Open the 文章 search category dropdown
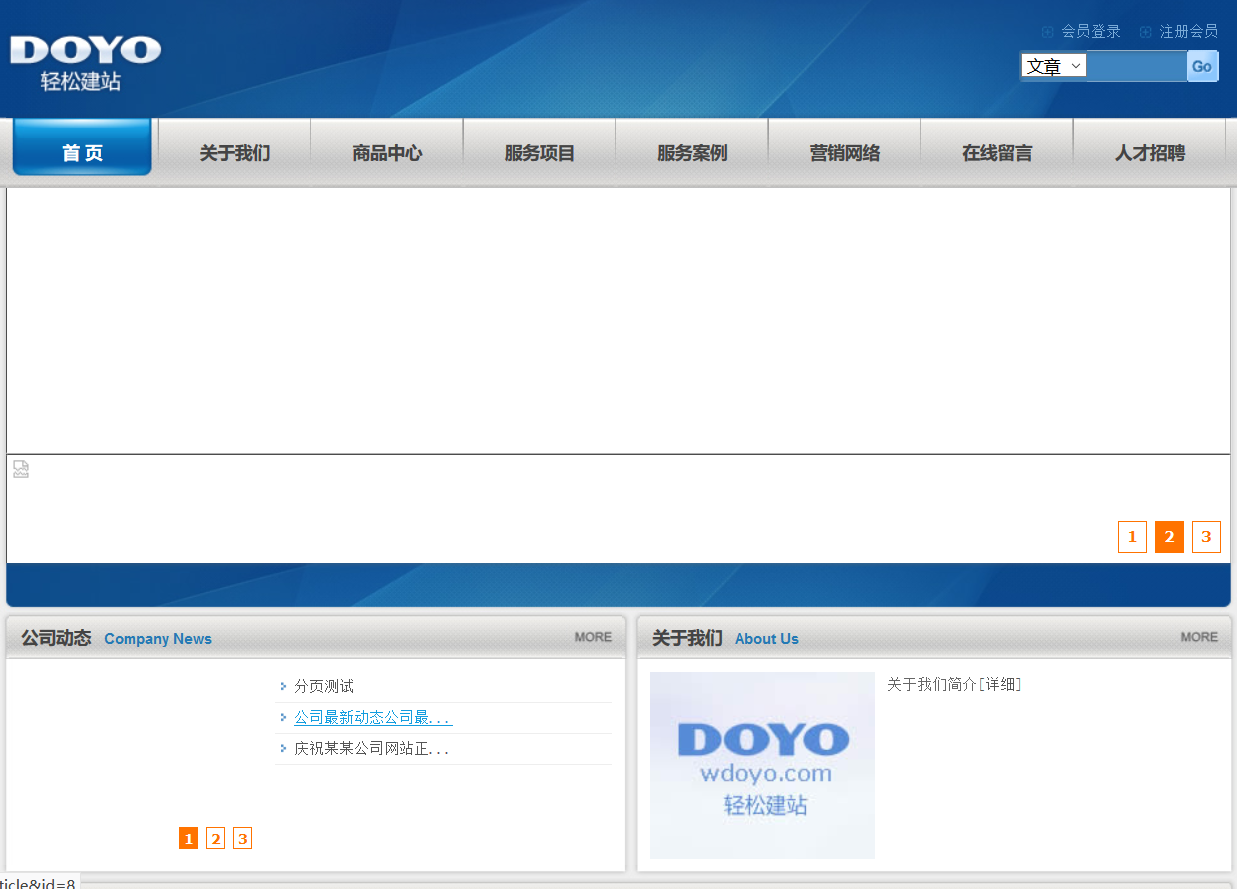 [x=1053, y=66]
